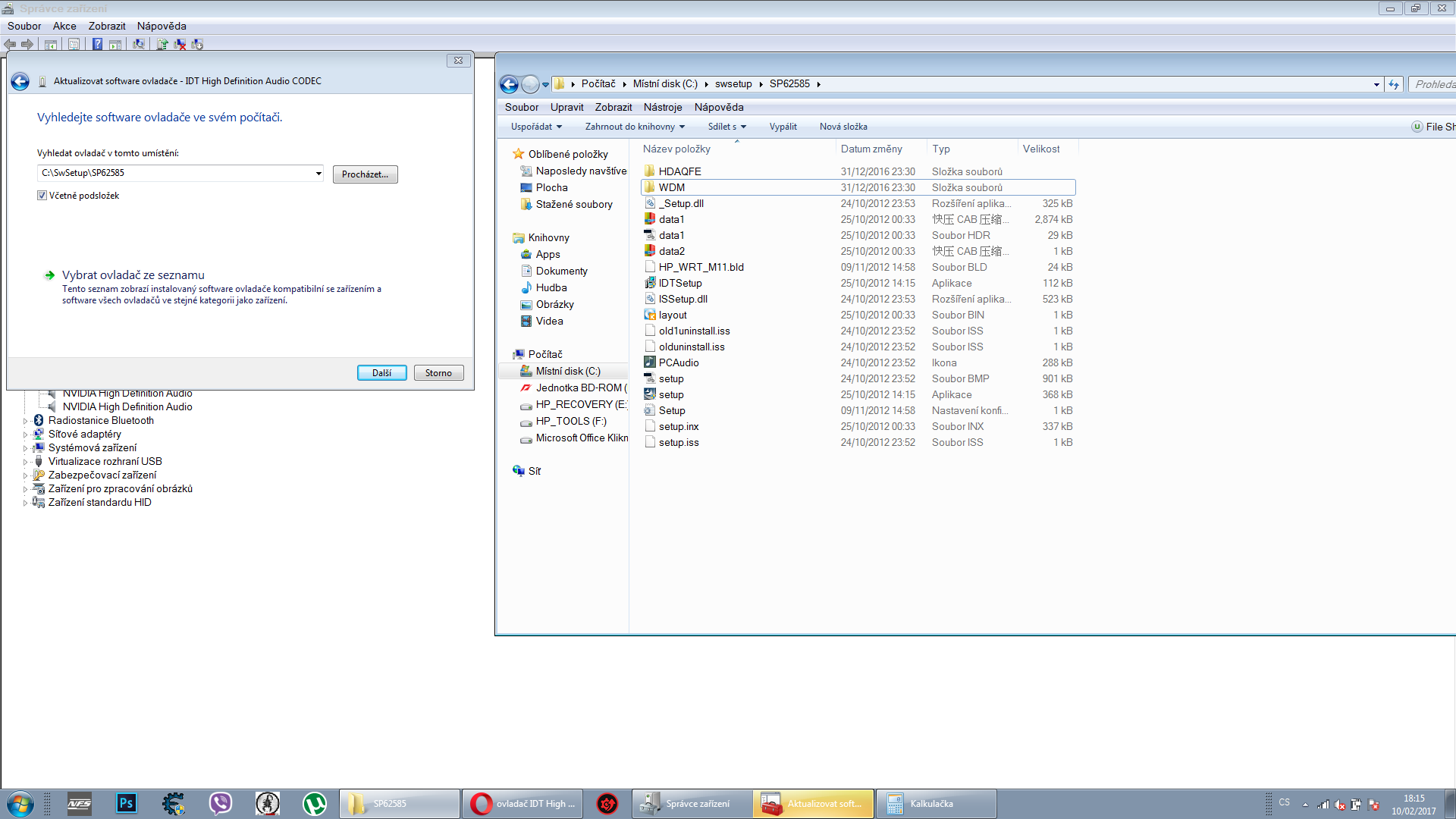This screenshot has height=819, width=1456.
Task: Click the Help icon in Device Manager toolbar
Action: pyautogui.click(x=97, y=44)
